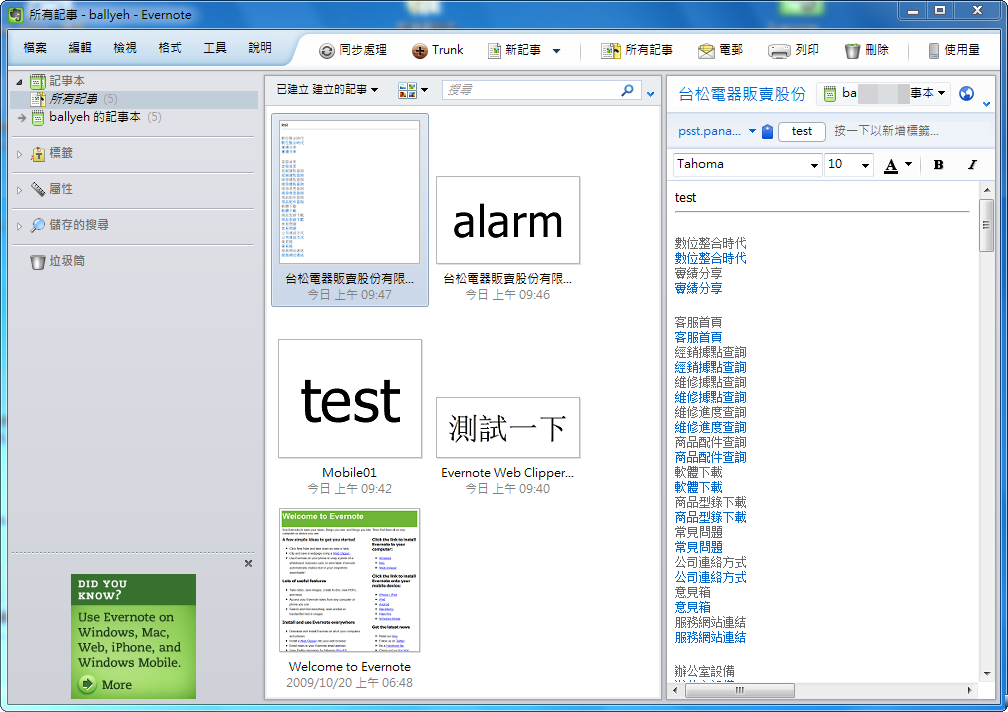Click the Evernote app icon in title bar

(15, 14)
